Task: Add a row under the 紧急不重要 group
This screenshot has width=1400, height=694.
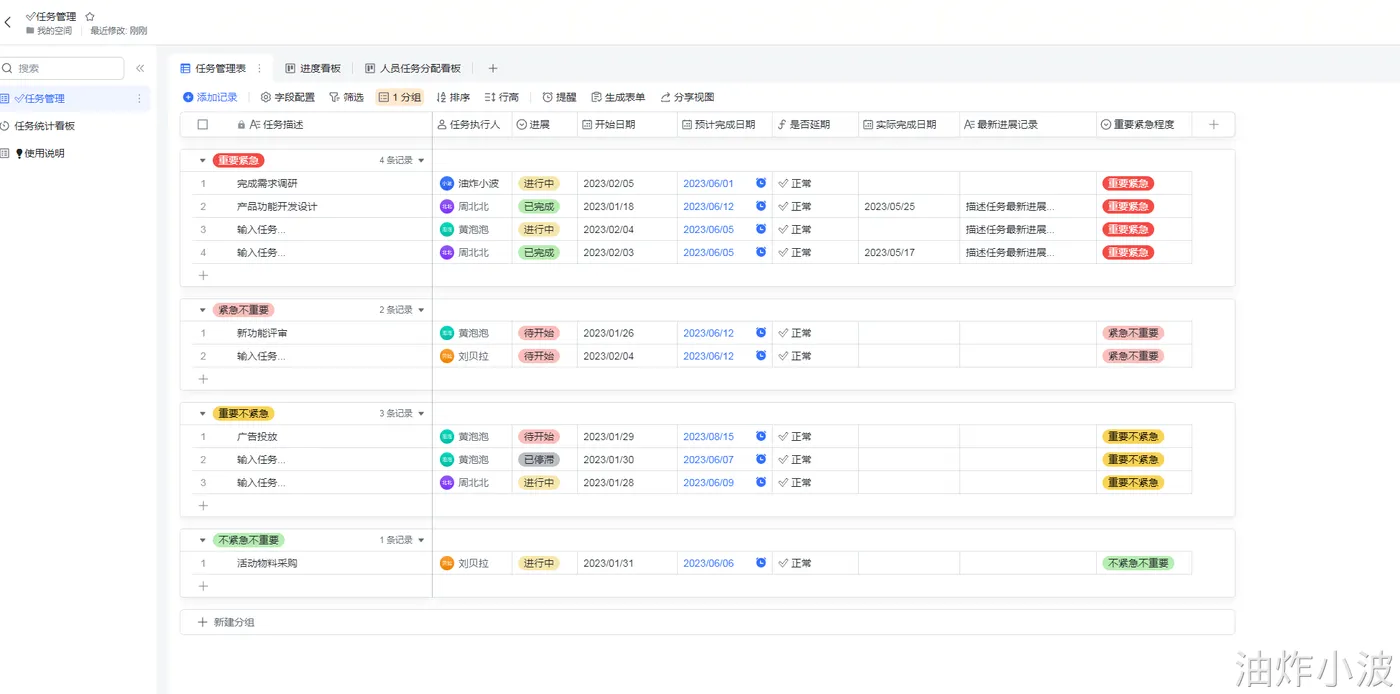Action: pyautogui.click(x=203, y=379)
